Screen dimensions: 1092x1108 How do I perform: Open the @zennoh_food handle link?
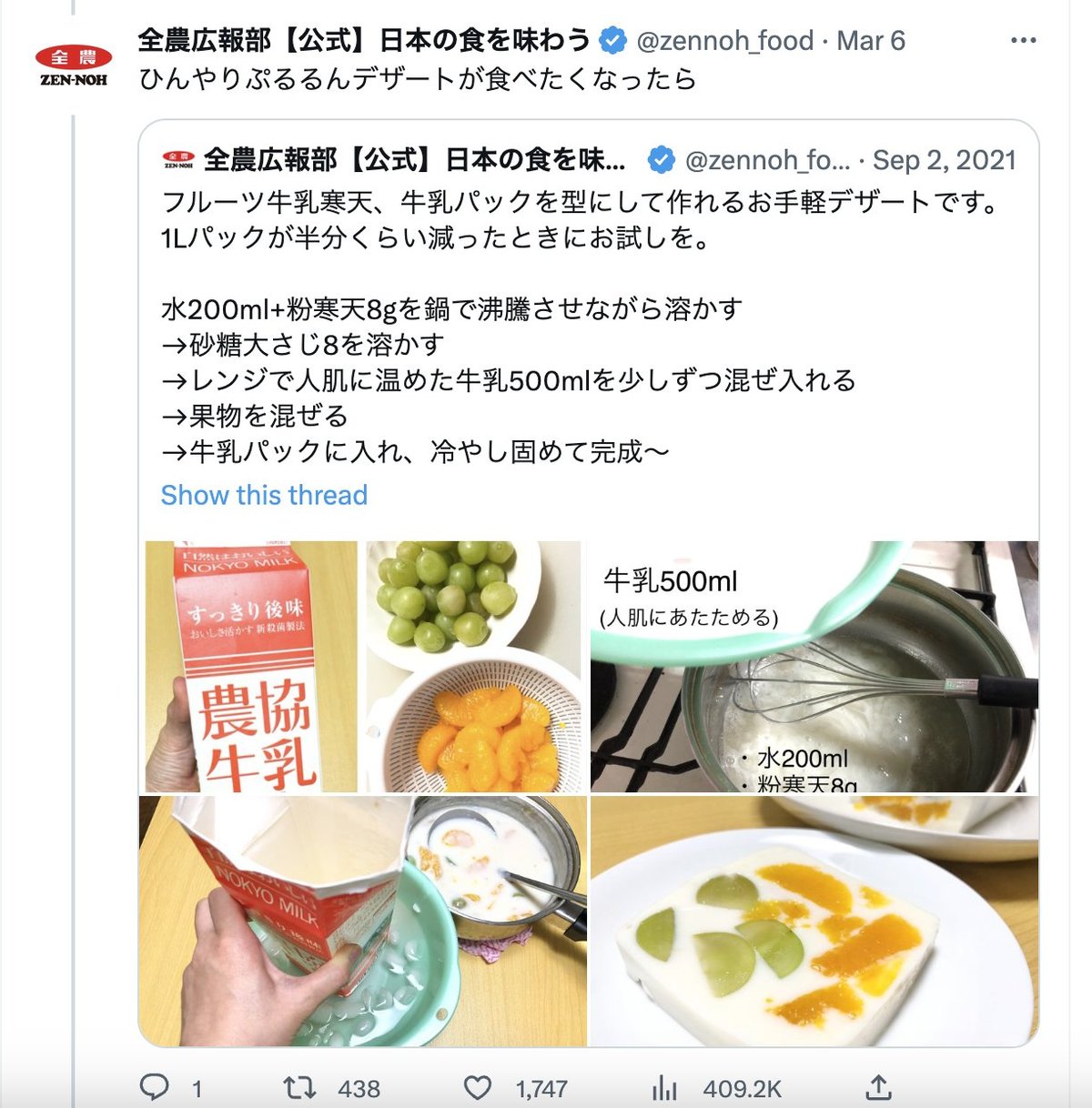coord(725,41)
